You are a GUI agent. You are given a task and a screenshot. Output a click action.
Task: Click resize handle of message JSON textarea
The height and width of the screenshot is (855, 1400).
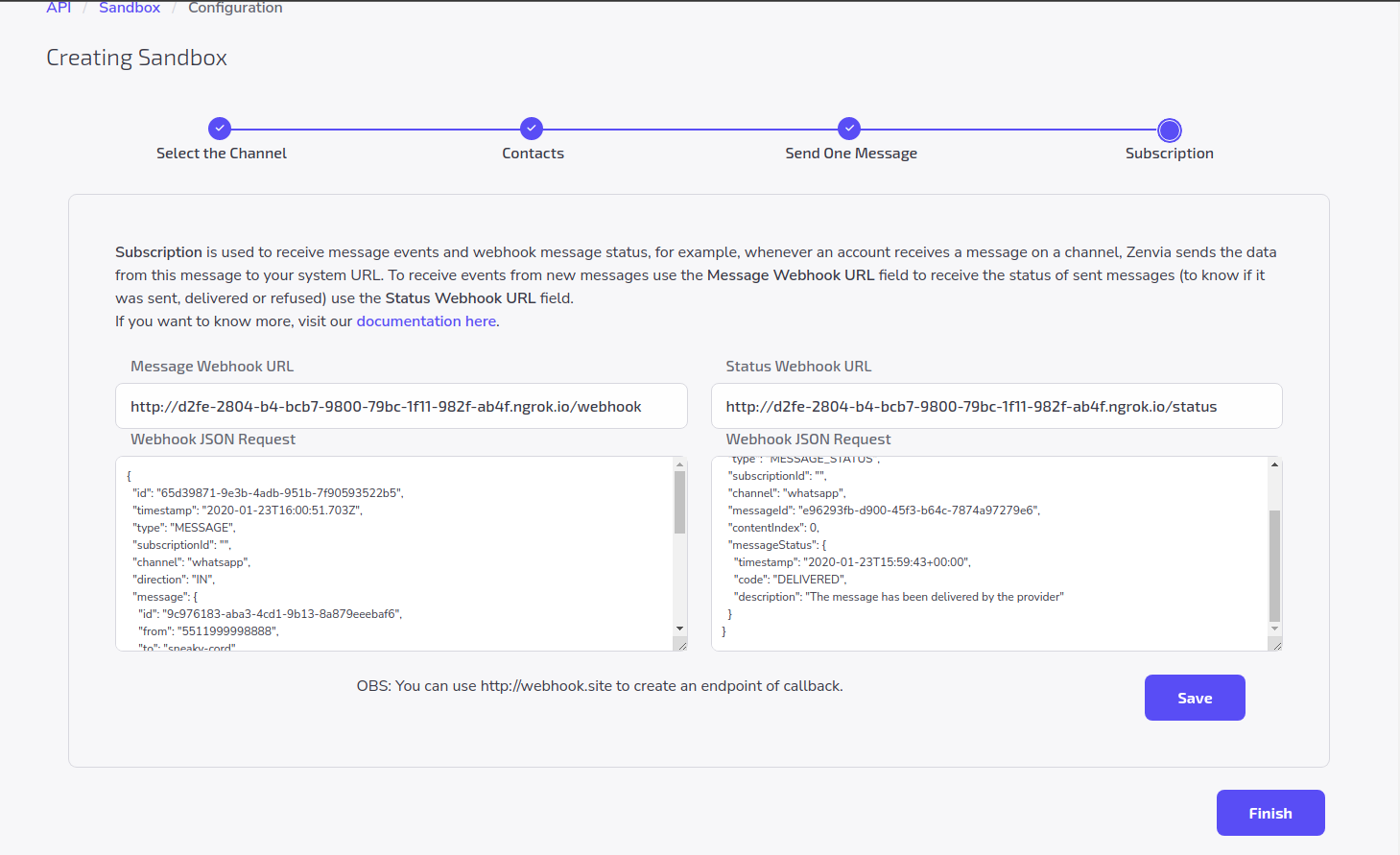681,645
